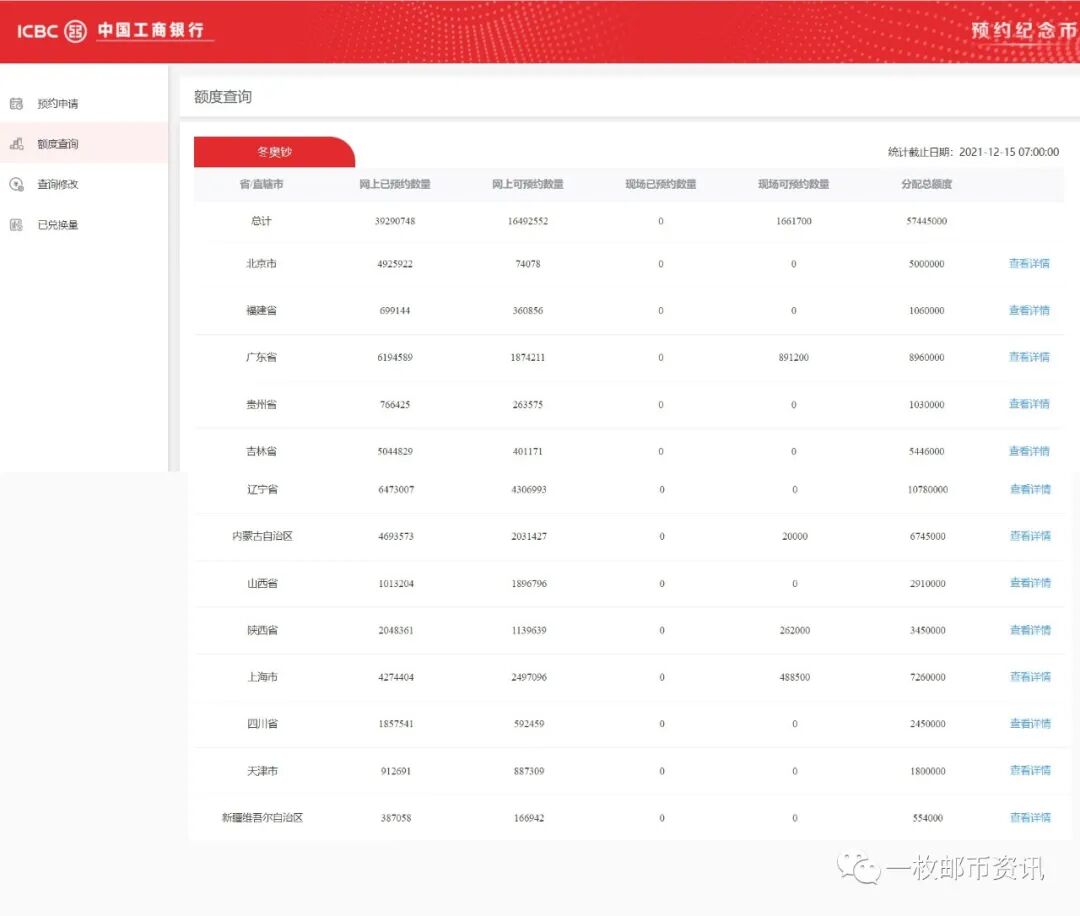
Task: Click 4925922 in 北京市 row
Action: pos(395,264)
